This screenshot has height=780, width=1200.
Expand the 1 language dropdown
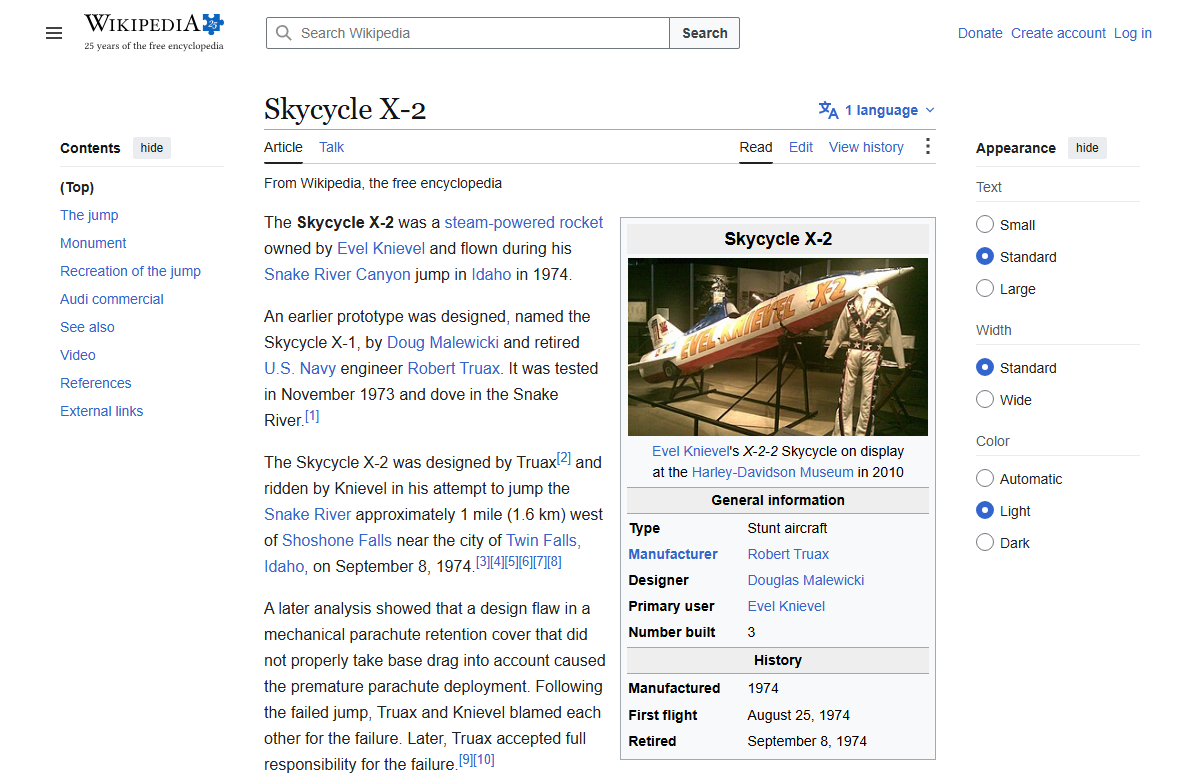(x=877, y=110)
